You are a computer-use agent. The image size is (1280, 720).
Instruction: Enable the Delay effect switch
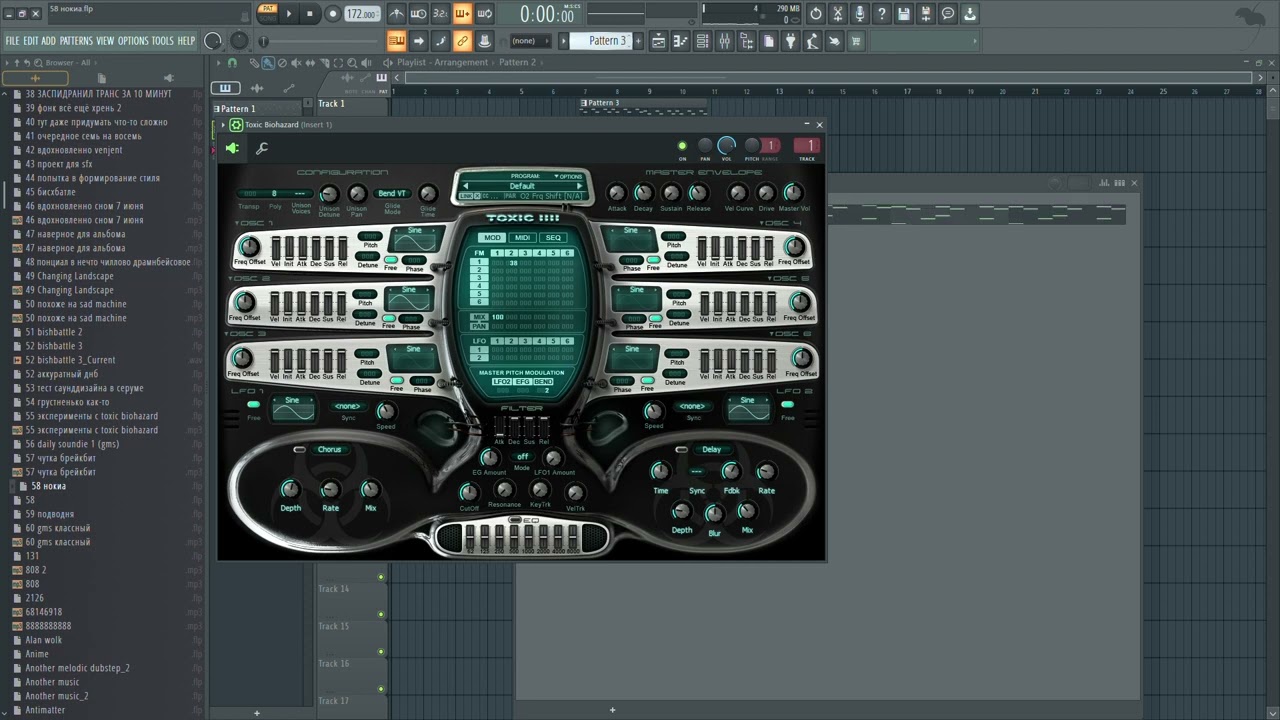pos(681,450)
